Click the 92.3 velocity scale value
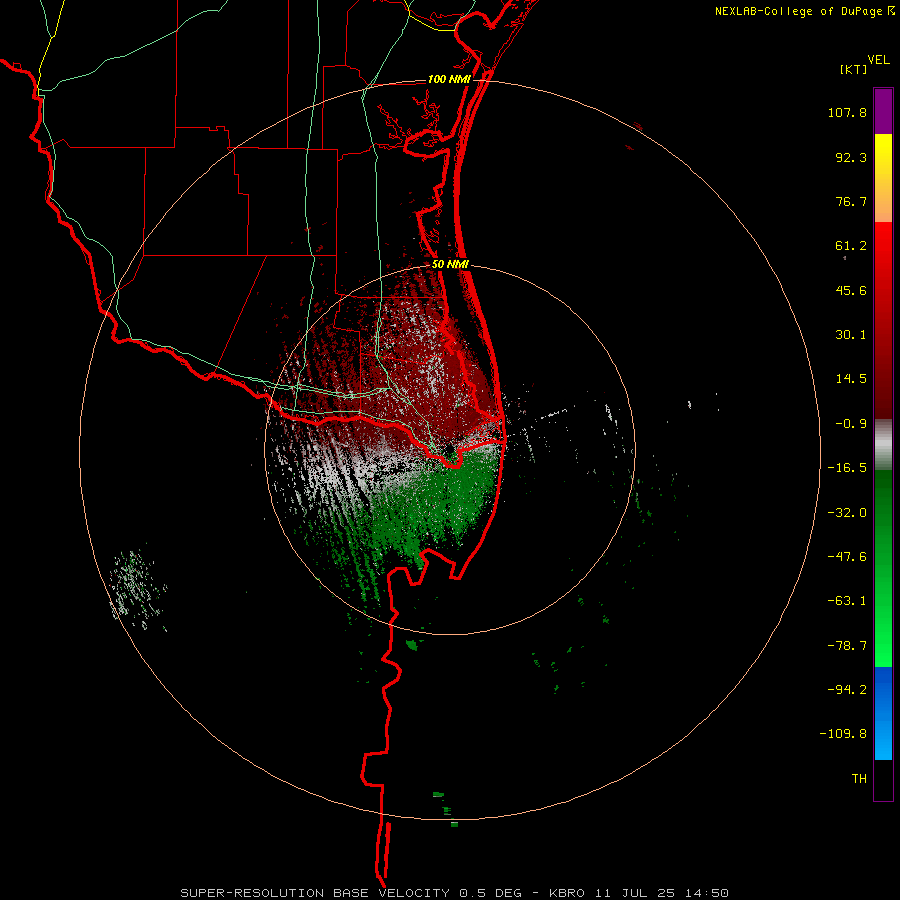Screen dimensions: 900x900 851,157
